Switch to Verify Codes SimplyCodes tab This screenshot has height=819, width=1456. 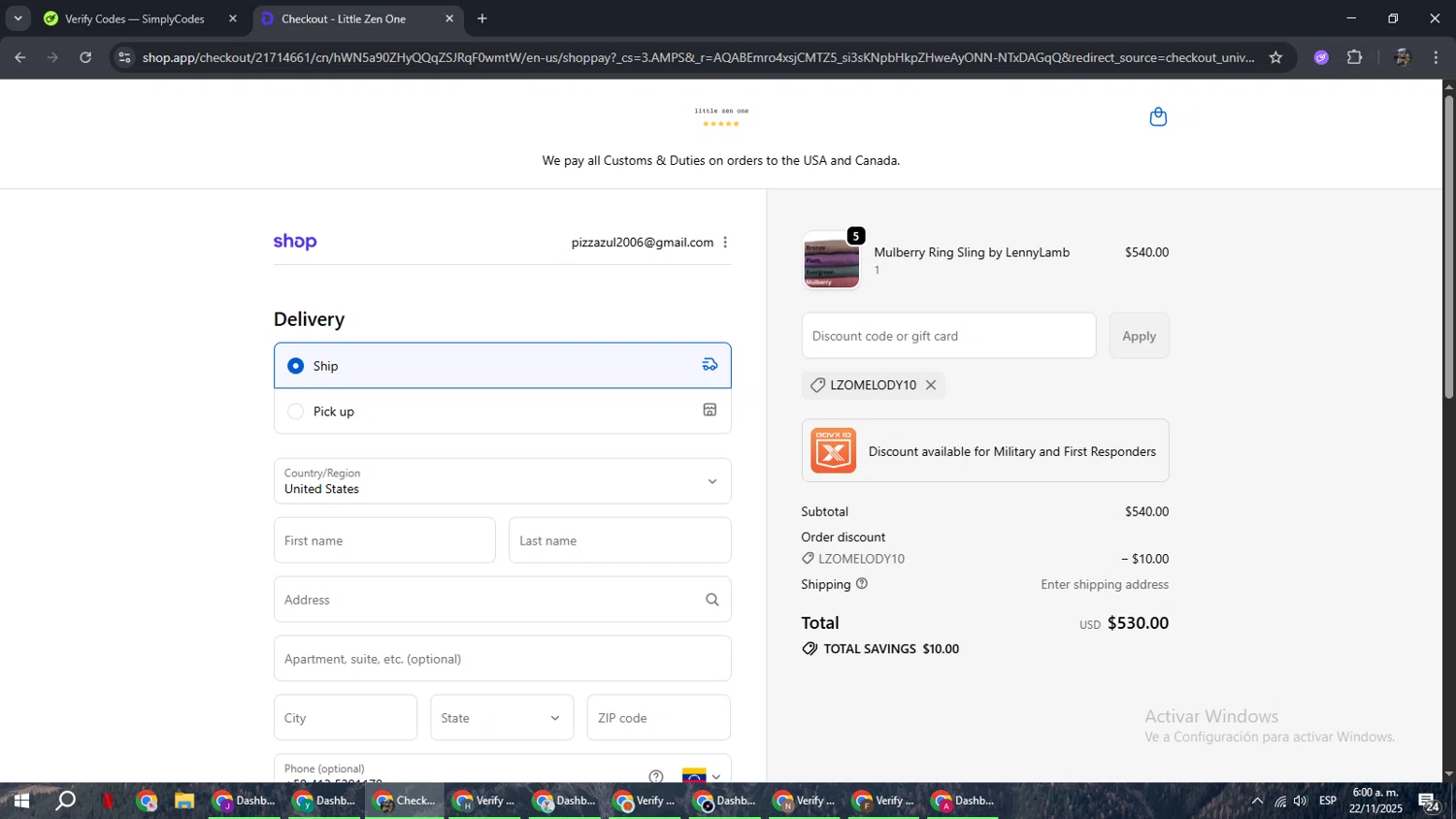(141, 18)
